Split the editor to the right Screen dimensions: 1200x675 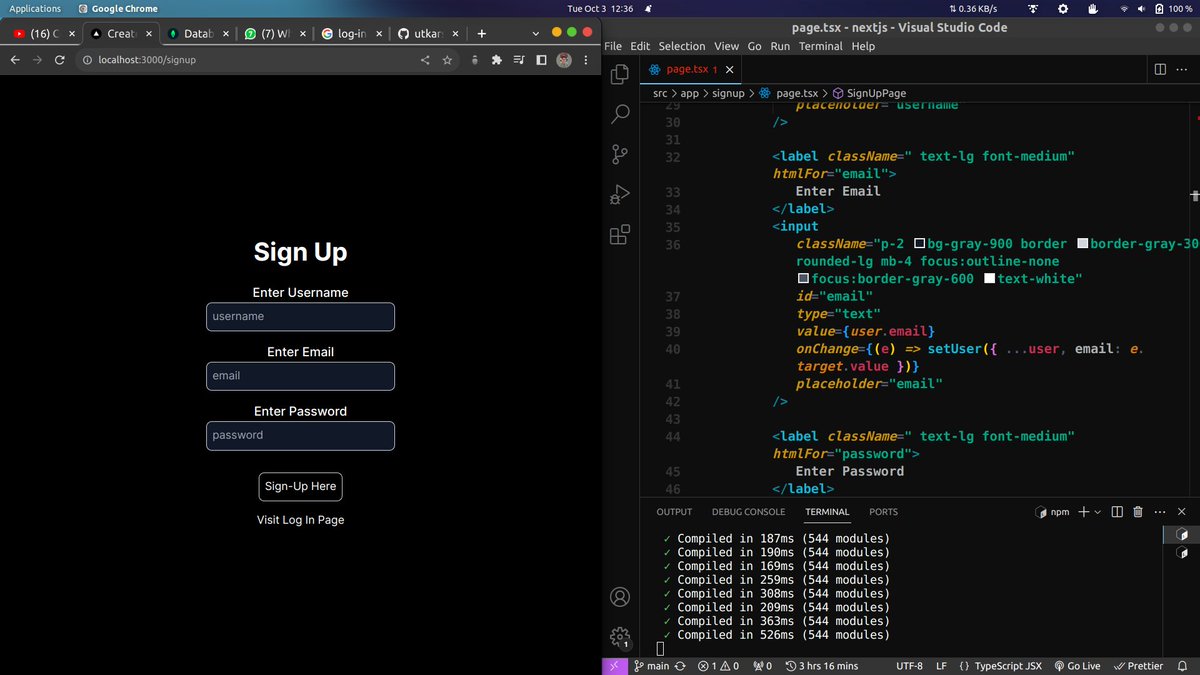[x=1160, y=69]
